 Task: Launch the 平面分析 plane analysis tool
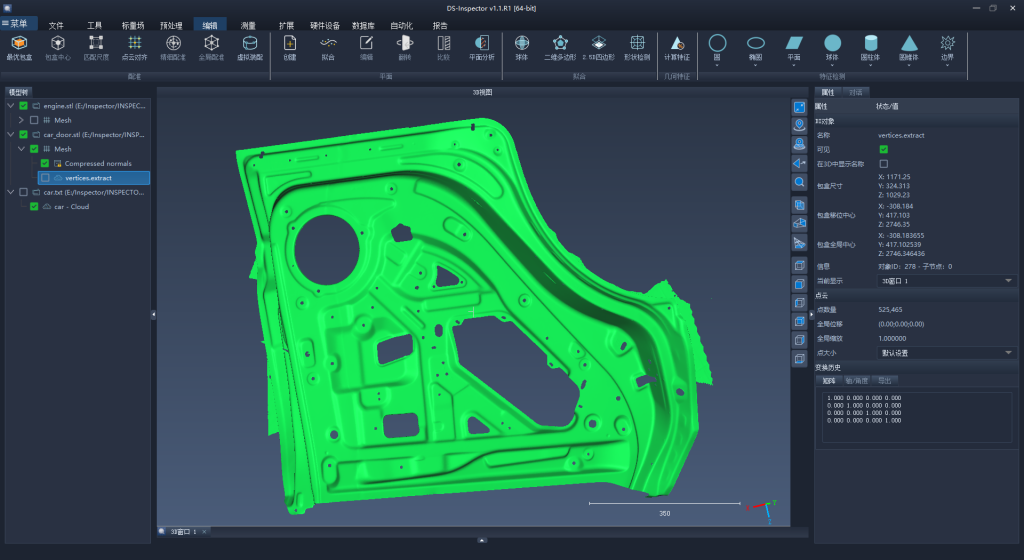[x=481, y=48]
